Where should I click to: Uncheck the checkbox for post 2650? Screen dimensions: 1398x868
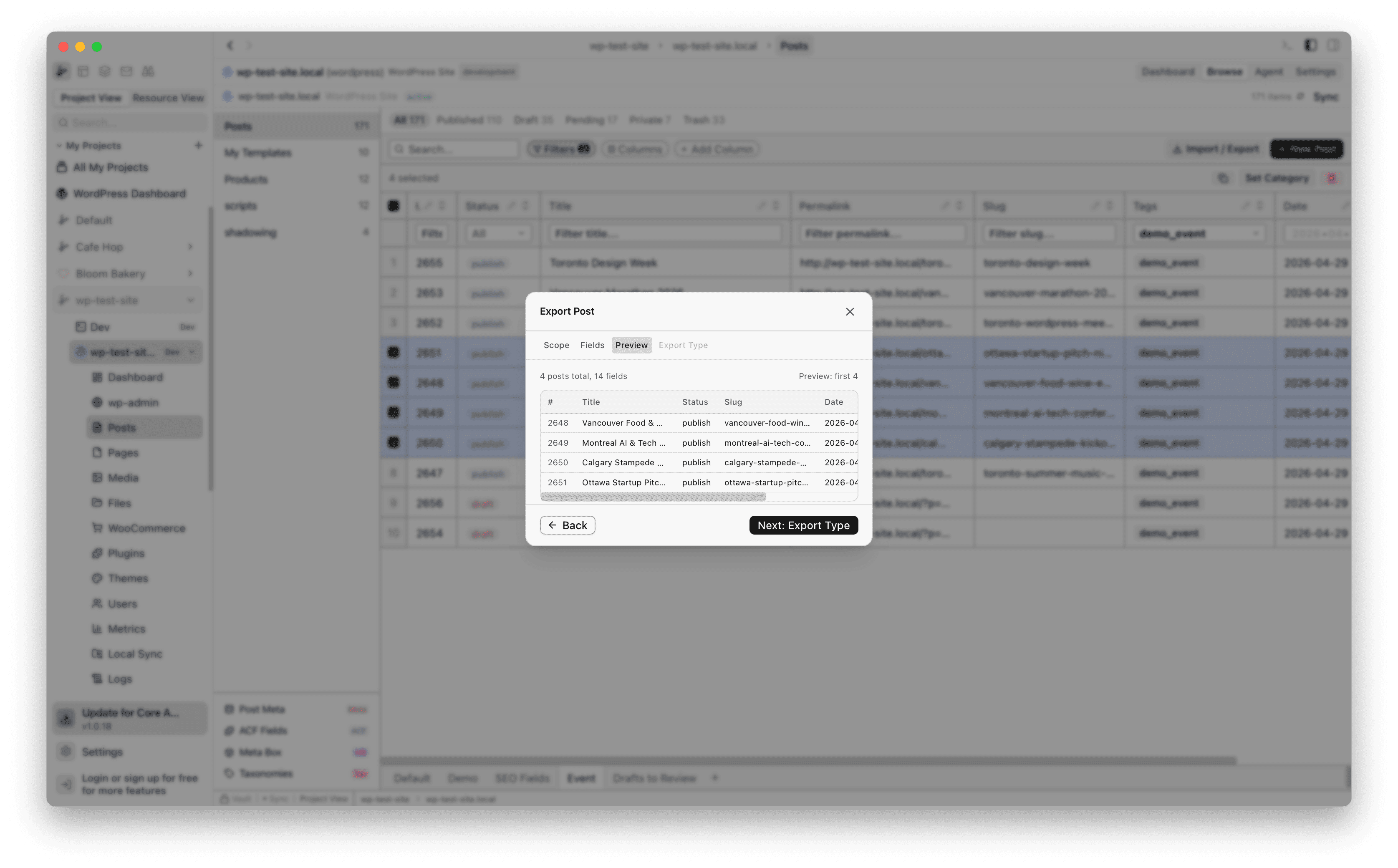(x=393, y=443)
